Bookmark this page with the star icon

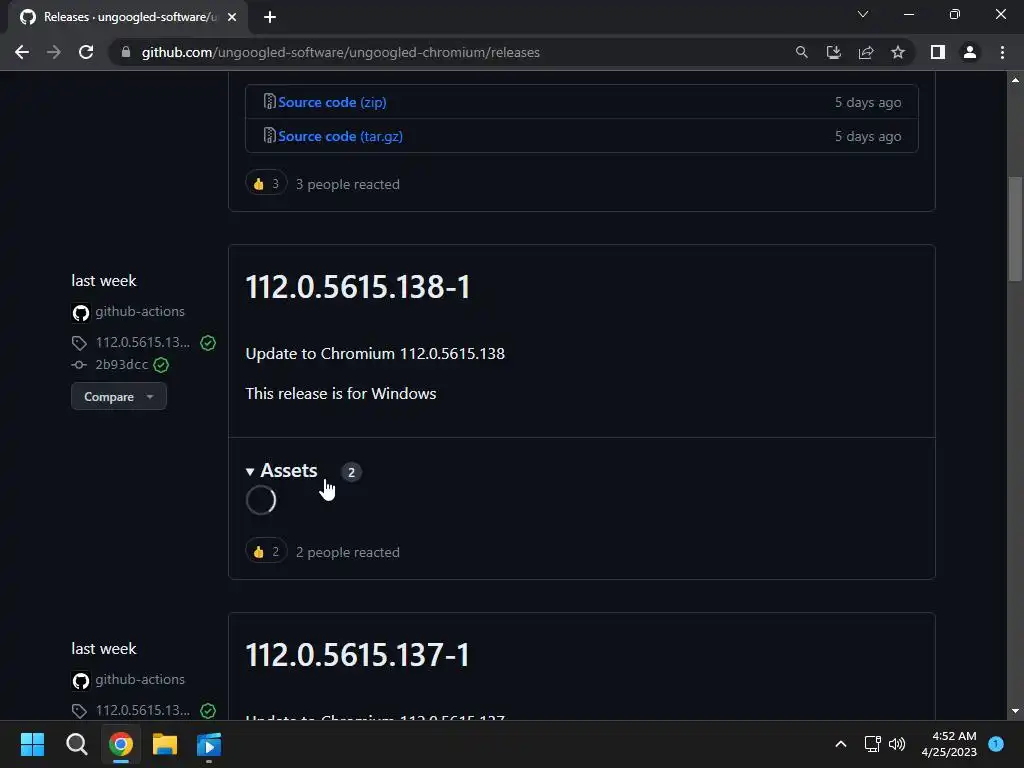(898, 52)
